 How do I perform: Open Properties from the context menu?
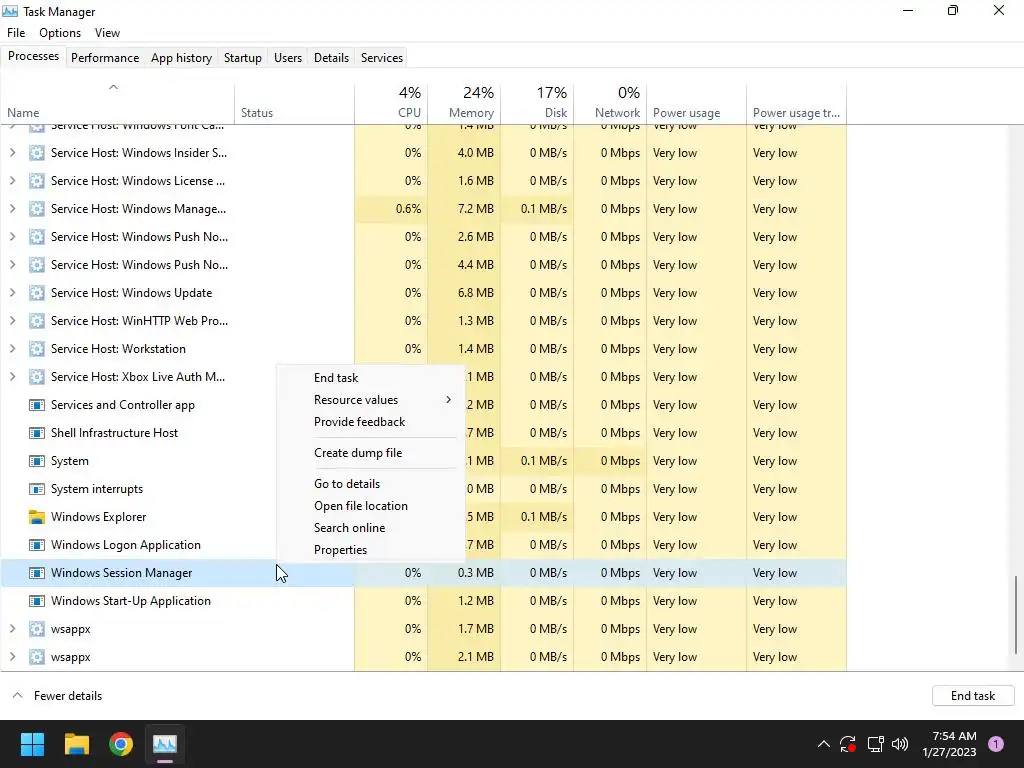(370, 550)
